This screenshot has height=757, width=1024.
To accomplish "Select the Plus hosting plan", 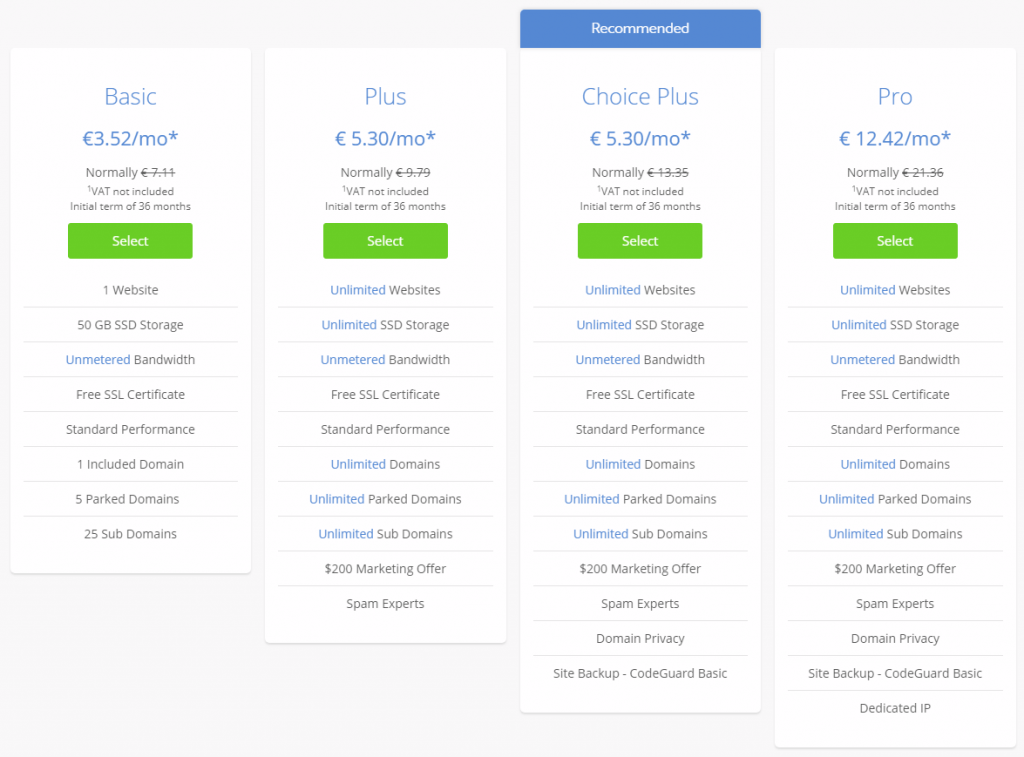I will [x=385, y=240].
